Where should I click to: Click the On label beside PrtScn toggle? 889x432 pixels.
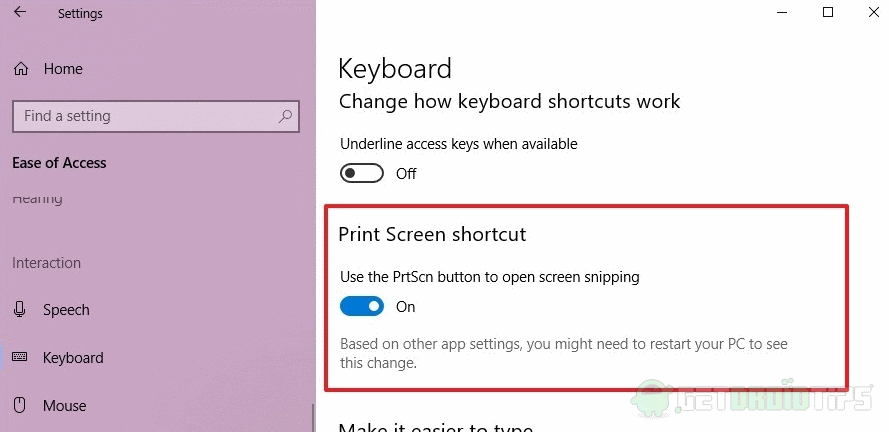[405, 307]
